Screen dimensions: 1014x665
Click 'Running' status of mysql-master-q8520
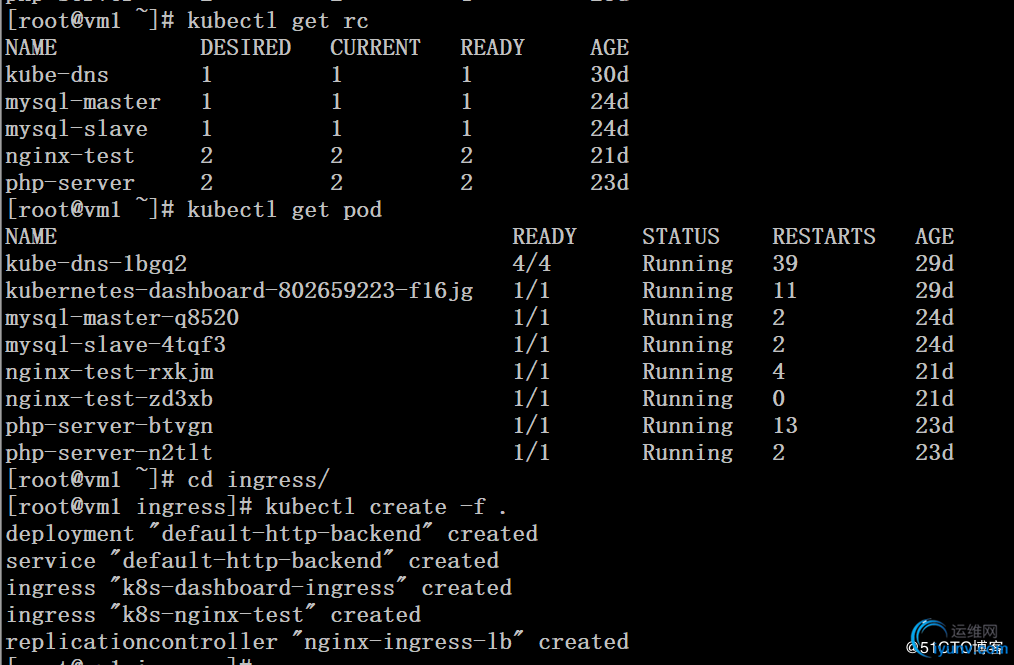pos(687,318)
